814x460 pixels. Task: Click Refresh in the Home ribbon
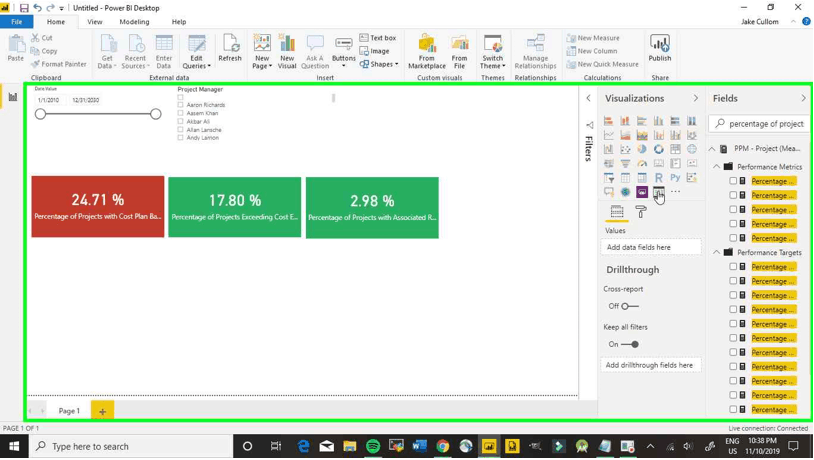[230, 48]
